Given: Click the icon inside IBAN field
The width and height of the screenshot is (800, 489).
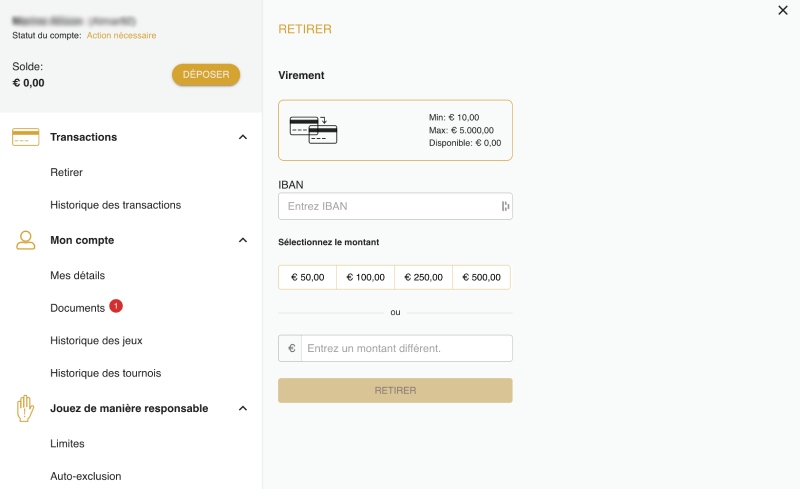Looking at the screenshot, I should coord(505,206).
